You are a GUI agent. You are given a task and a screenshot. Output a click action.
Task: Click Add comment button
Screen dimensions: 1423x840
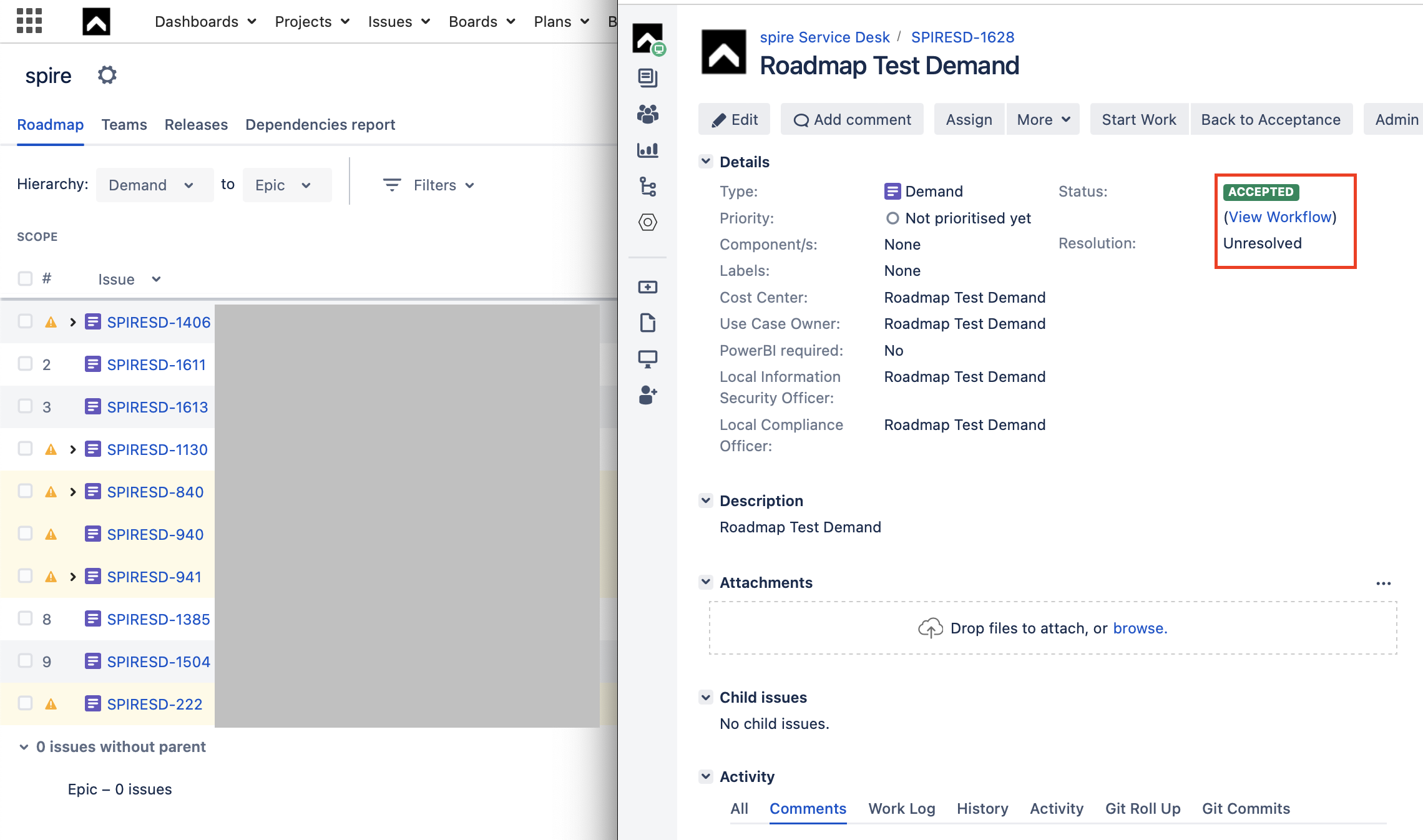coord(852,119)
